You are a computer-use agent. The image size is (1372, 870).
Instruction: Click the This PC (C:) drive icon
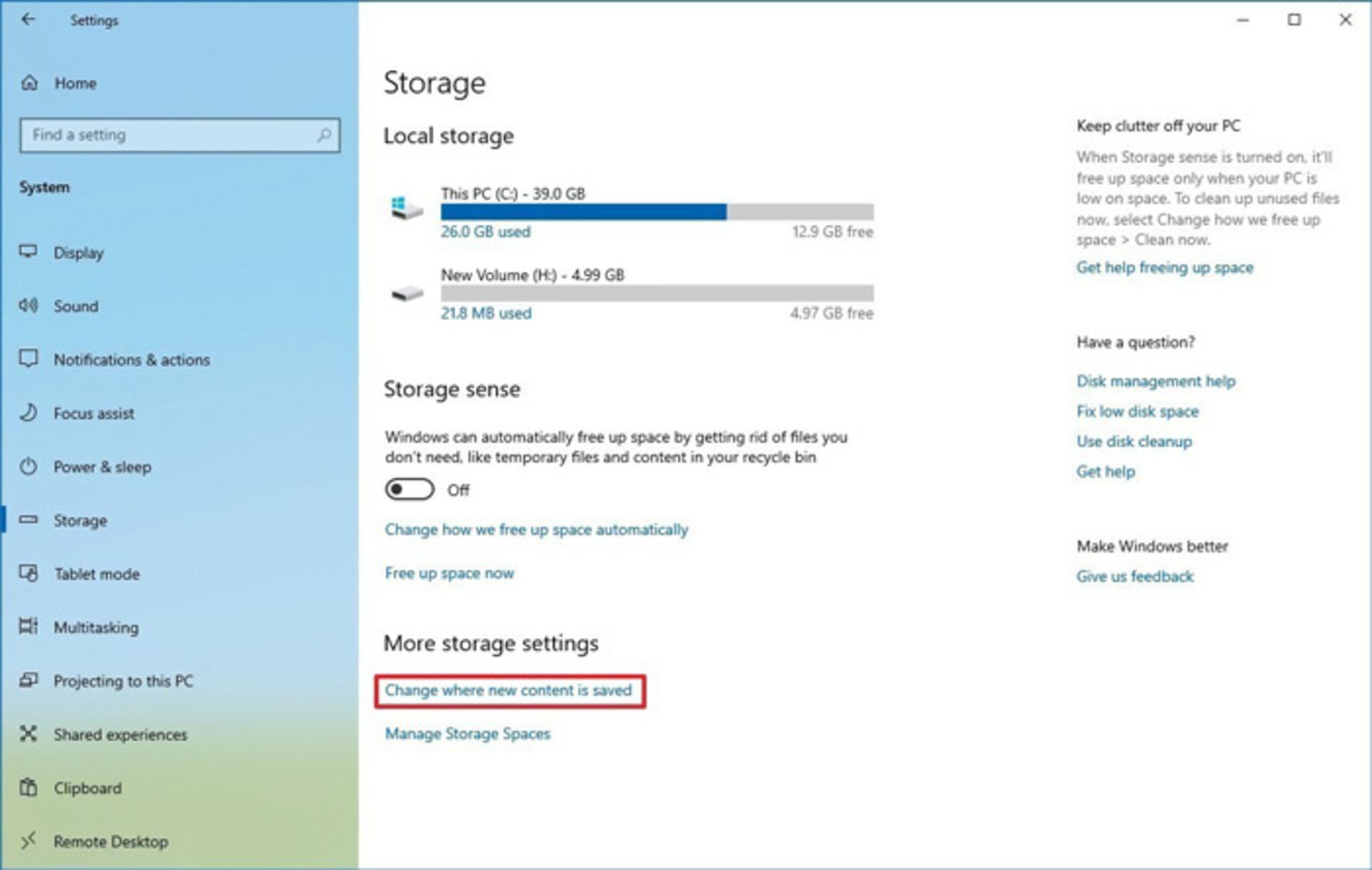407,208
